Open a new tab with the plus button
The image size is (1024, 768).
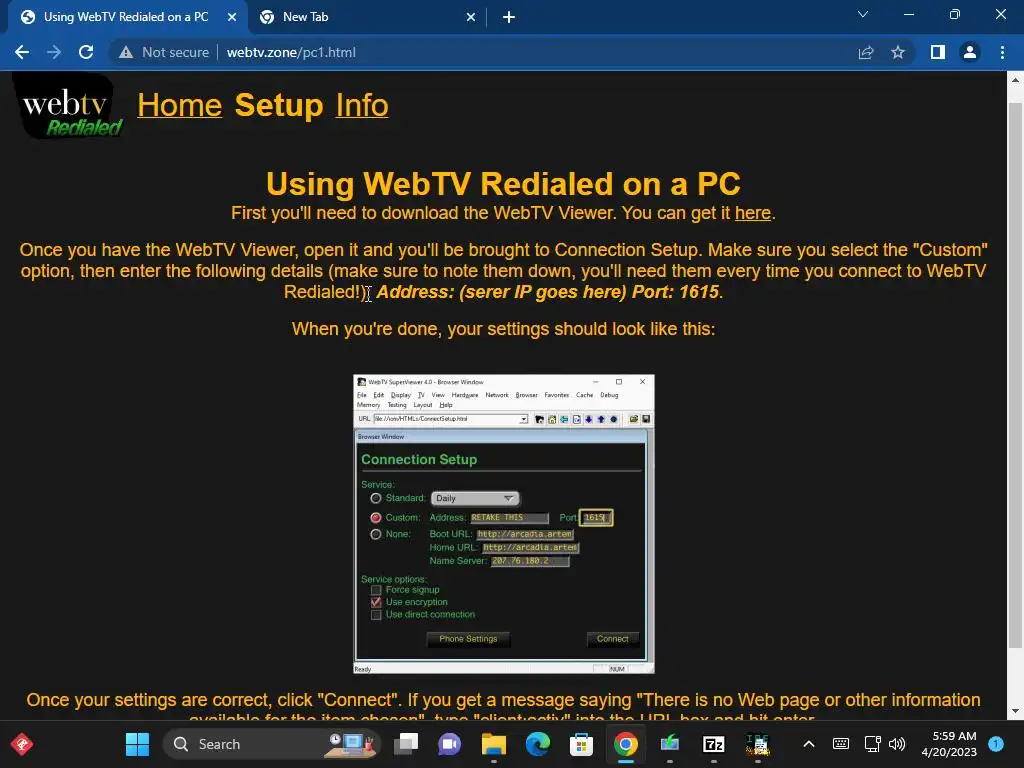coord(509,18)
